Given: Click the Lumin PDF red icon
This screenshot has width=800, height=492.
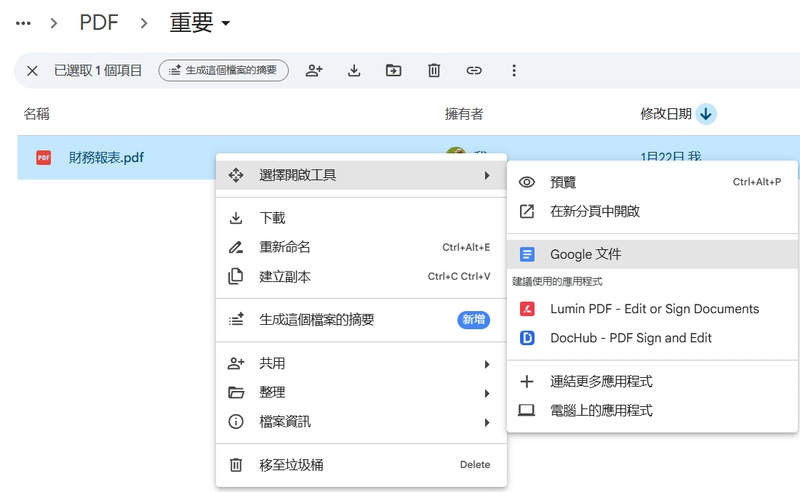Looking at the screenshot, I should [x=527, y=309].
